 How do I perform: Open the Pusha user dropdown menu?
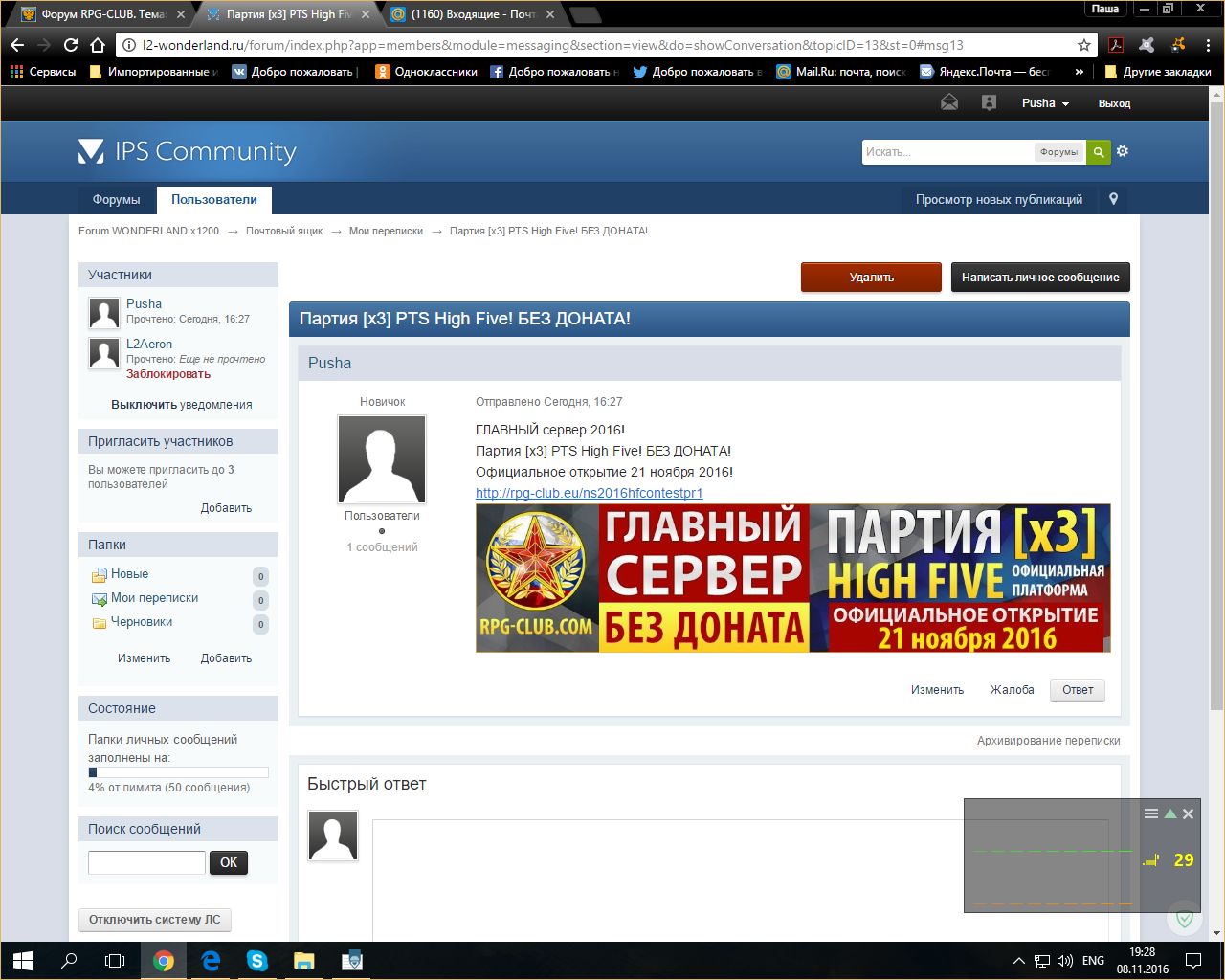(1045, 102)
